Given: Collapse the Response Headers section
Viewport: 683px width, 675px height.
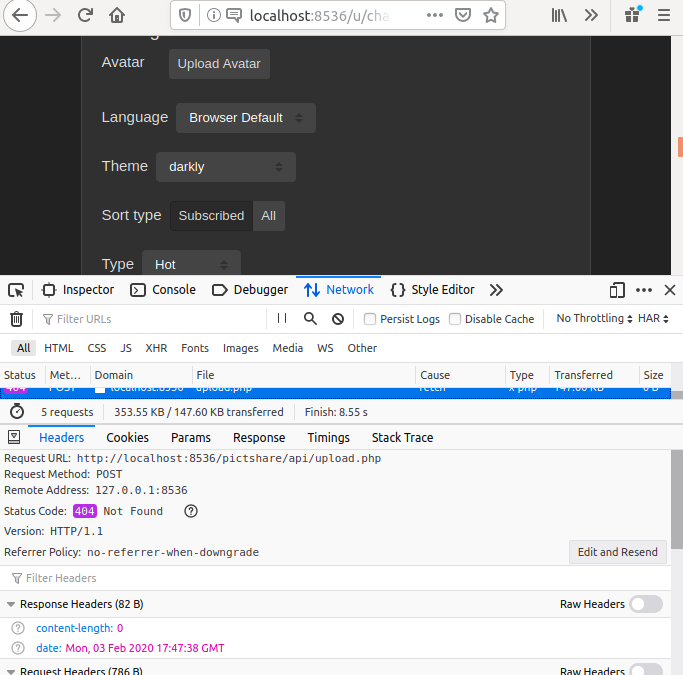Looking at the screenshot, I should coord(11,604).
